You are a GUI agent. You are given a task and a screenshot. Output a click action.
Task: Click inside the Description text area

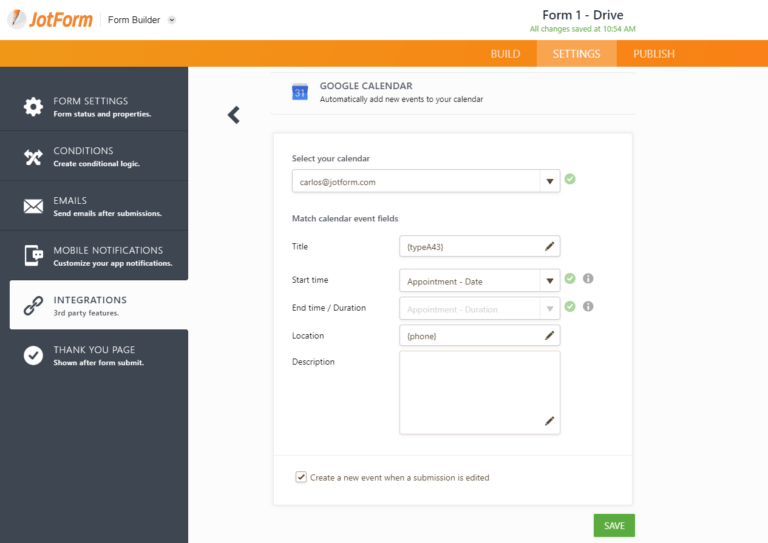point(470,385)
